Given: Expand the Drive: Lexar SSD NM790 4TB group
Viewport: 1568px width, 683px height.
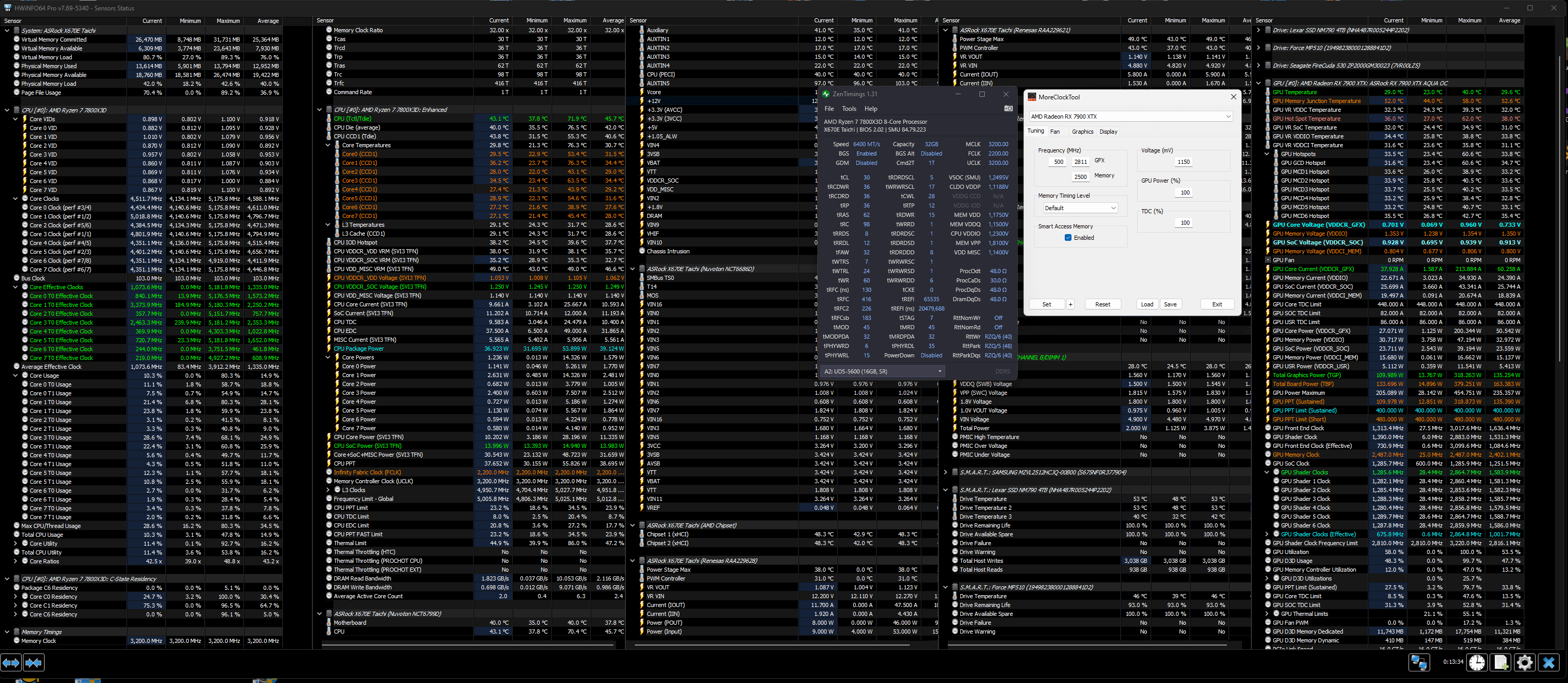Looking at the screenshot, I should (1258, 30).
